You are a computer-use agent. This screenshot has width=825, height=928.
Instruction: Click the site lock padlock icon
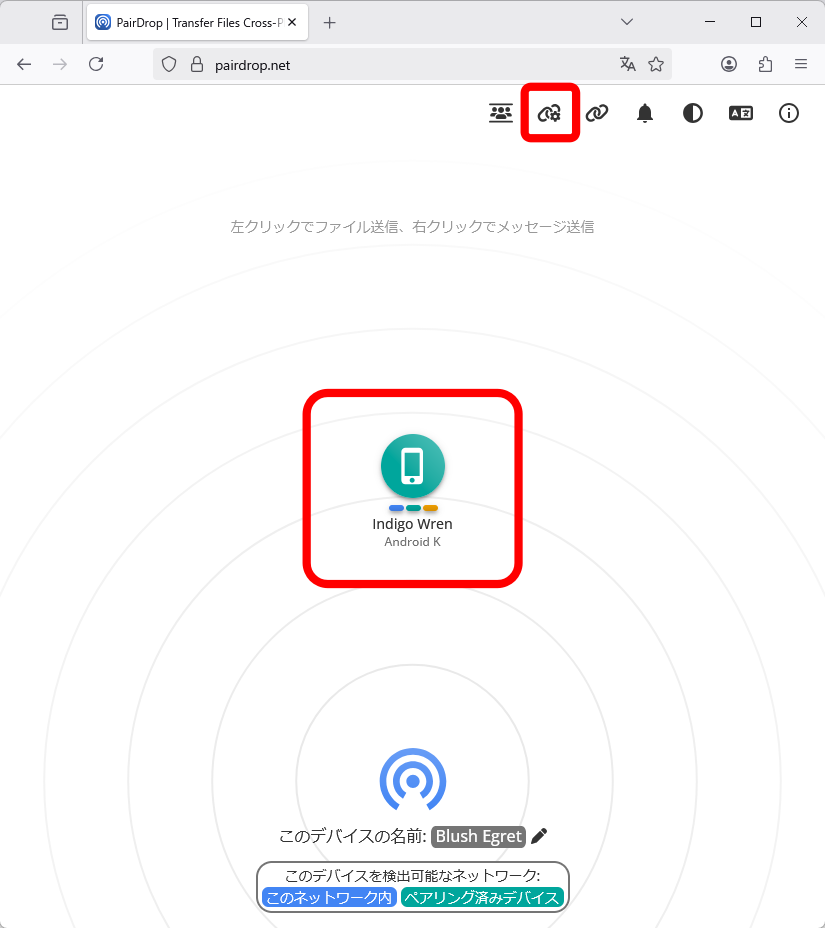tap(197, 65)
